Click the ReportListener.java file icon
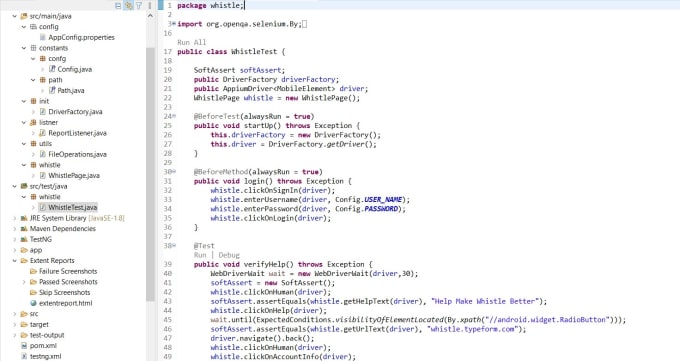Image resolution: width=680 pixels, height=361 pixels. pyautogui.click(x=42, y=133)
